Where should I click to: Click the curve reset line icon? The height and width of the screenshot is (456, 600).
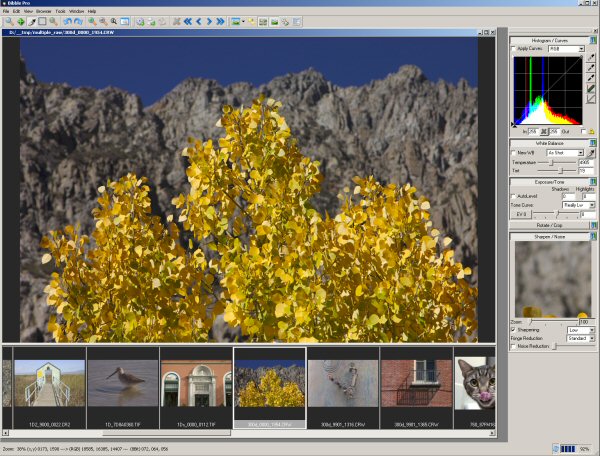tap(591, 99)
